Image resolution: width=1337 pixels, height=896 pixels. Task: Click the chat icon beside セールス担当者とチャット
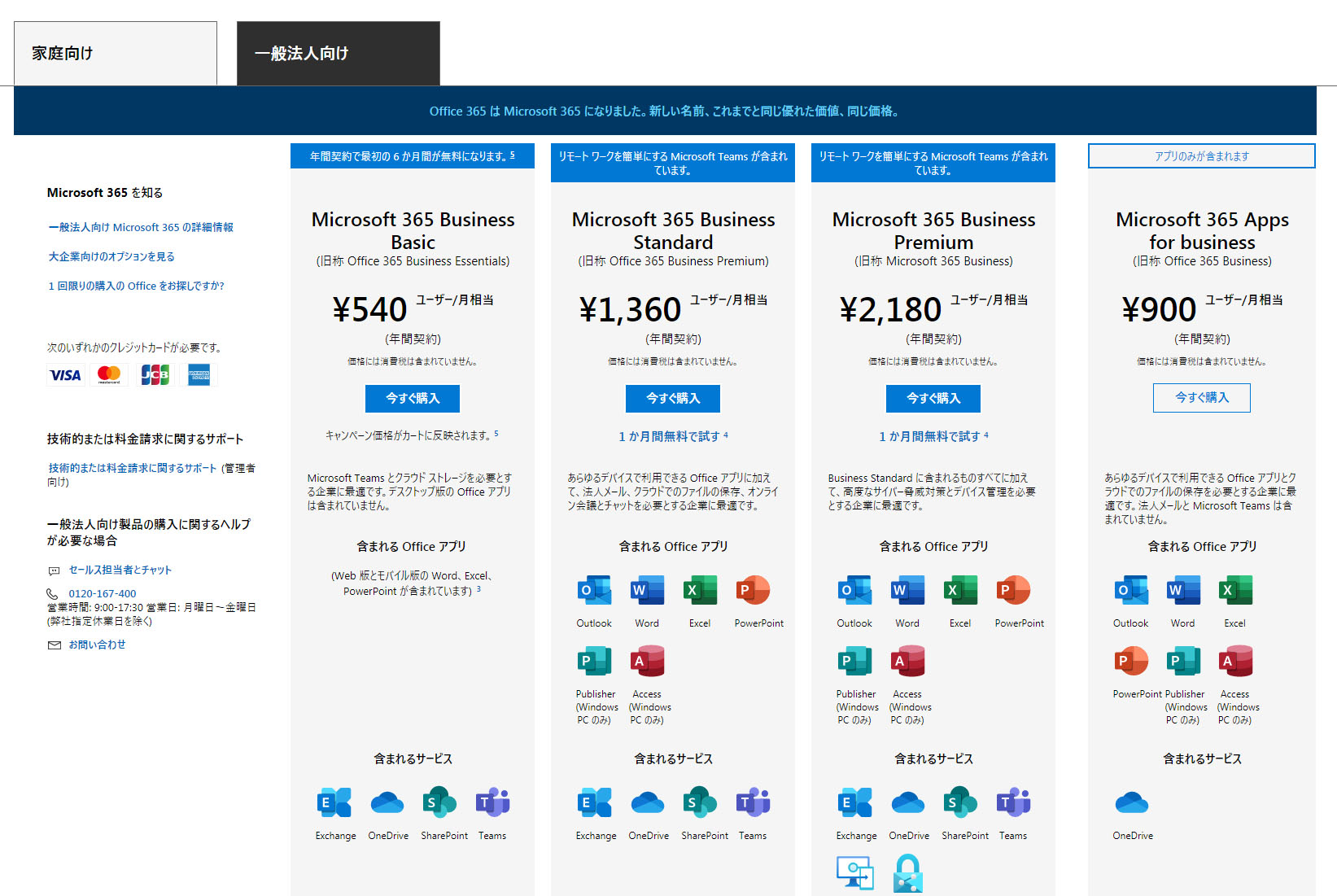[x=55, y=570]
